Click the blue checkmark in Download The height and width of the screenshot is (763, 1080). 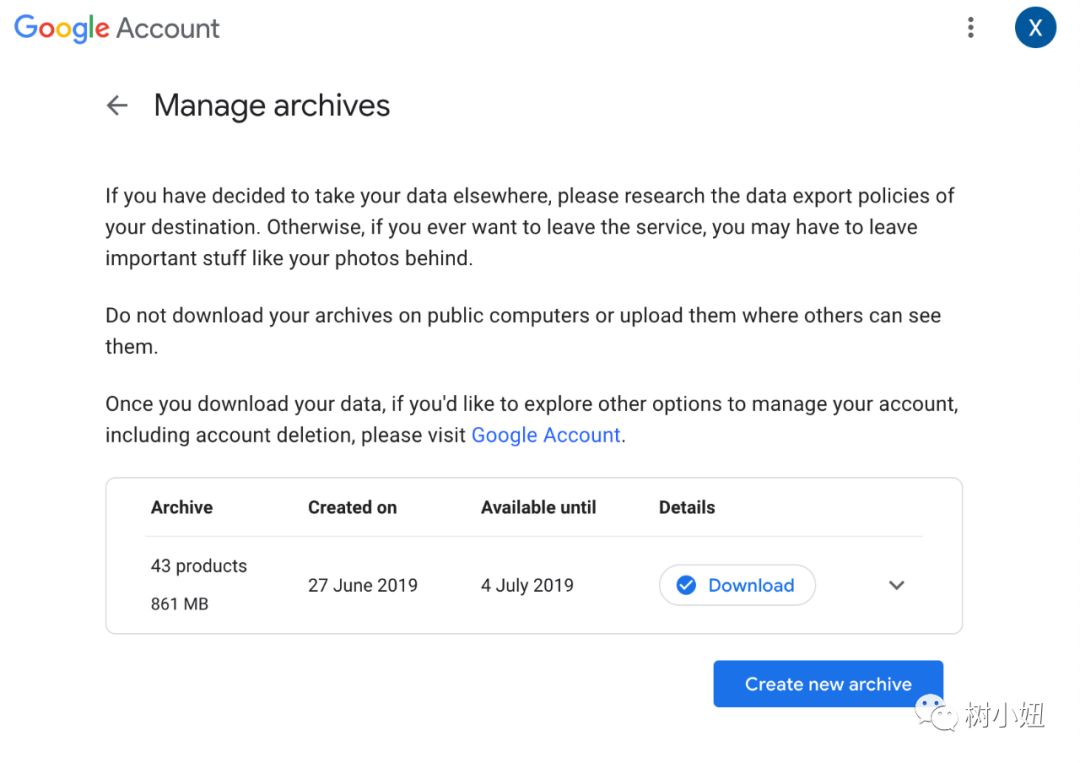(686, 585)
